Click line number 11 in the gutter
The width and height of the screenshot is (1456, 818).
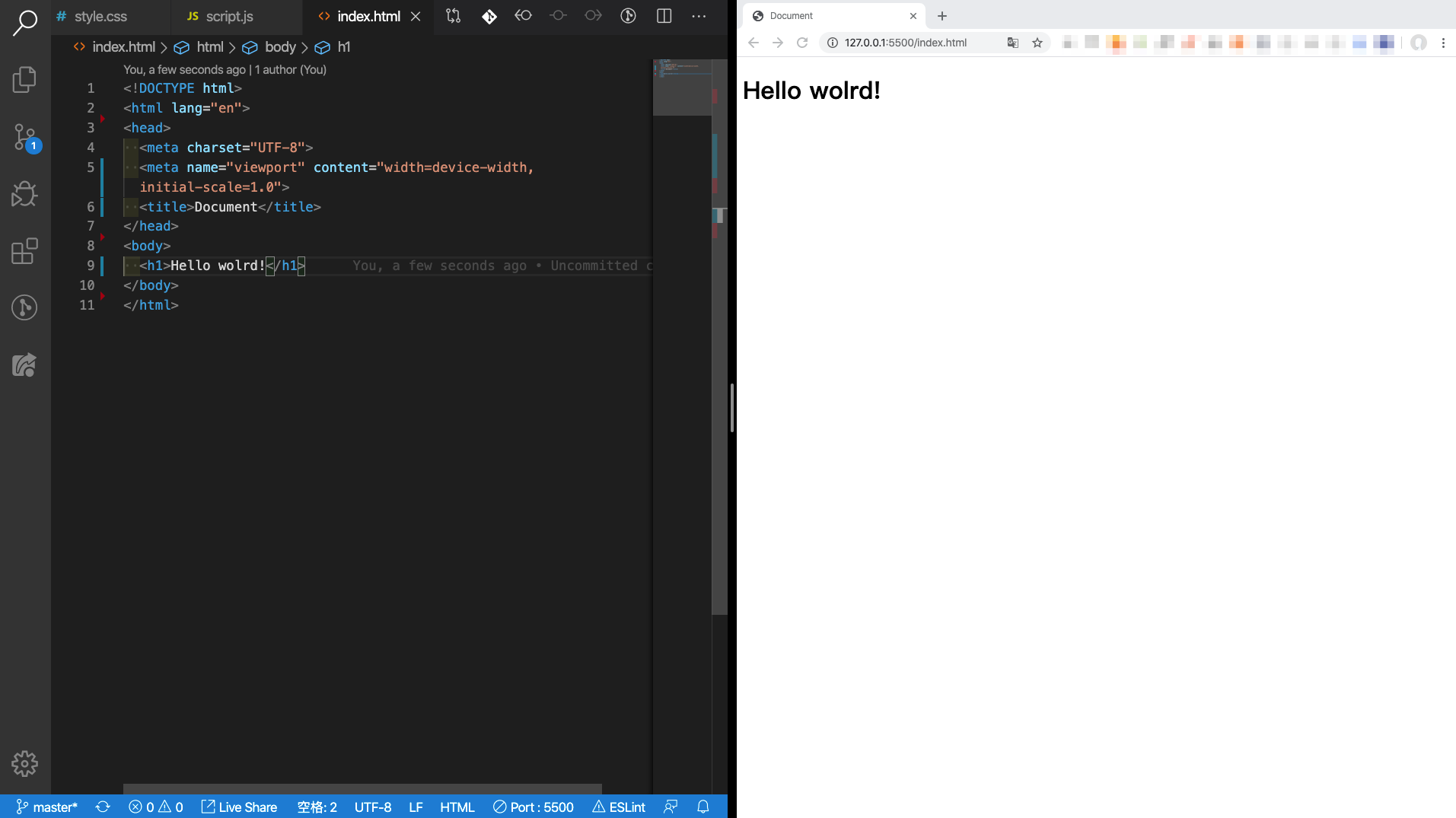click(x=87, y=305)
